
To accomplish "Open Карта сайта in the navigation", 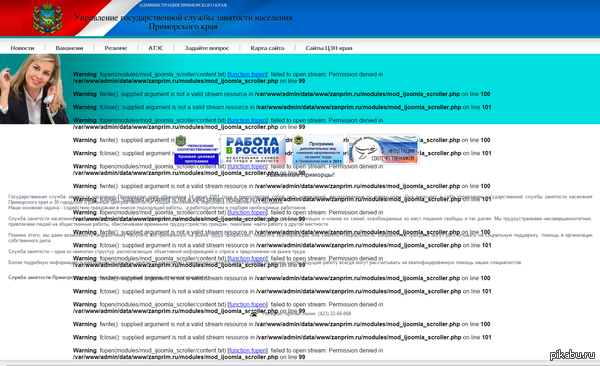I will point(267,48).
